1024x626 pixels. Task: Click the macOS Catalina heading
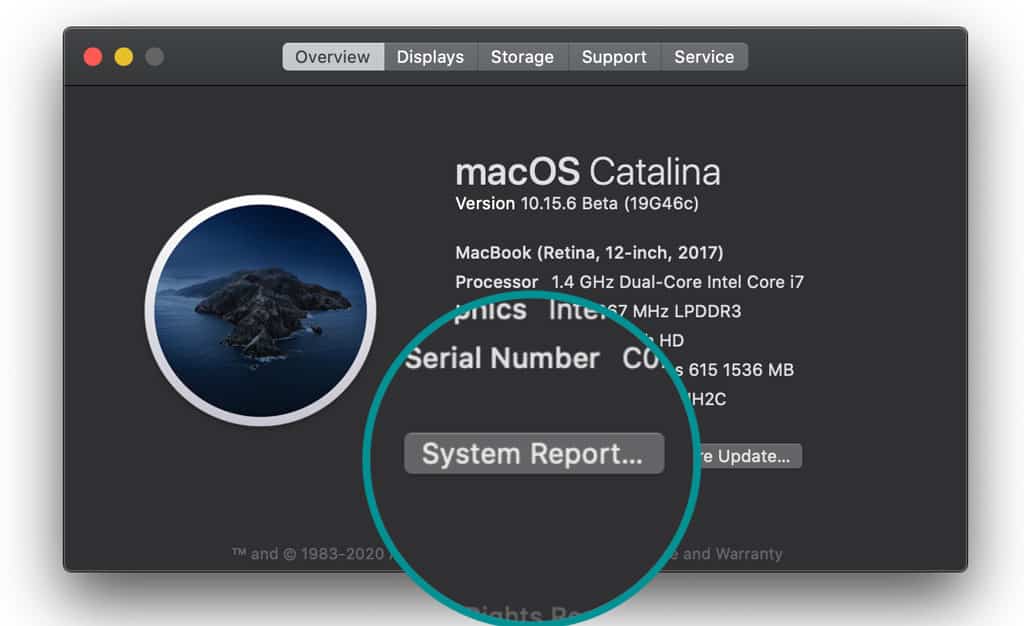[587, 171]
